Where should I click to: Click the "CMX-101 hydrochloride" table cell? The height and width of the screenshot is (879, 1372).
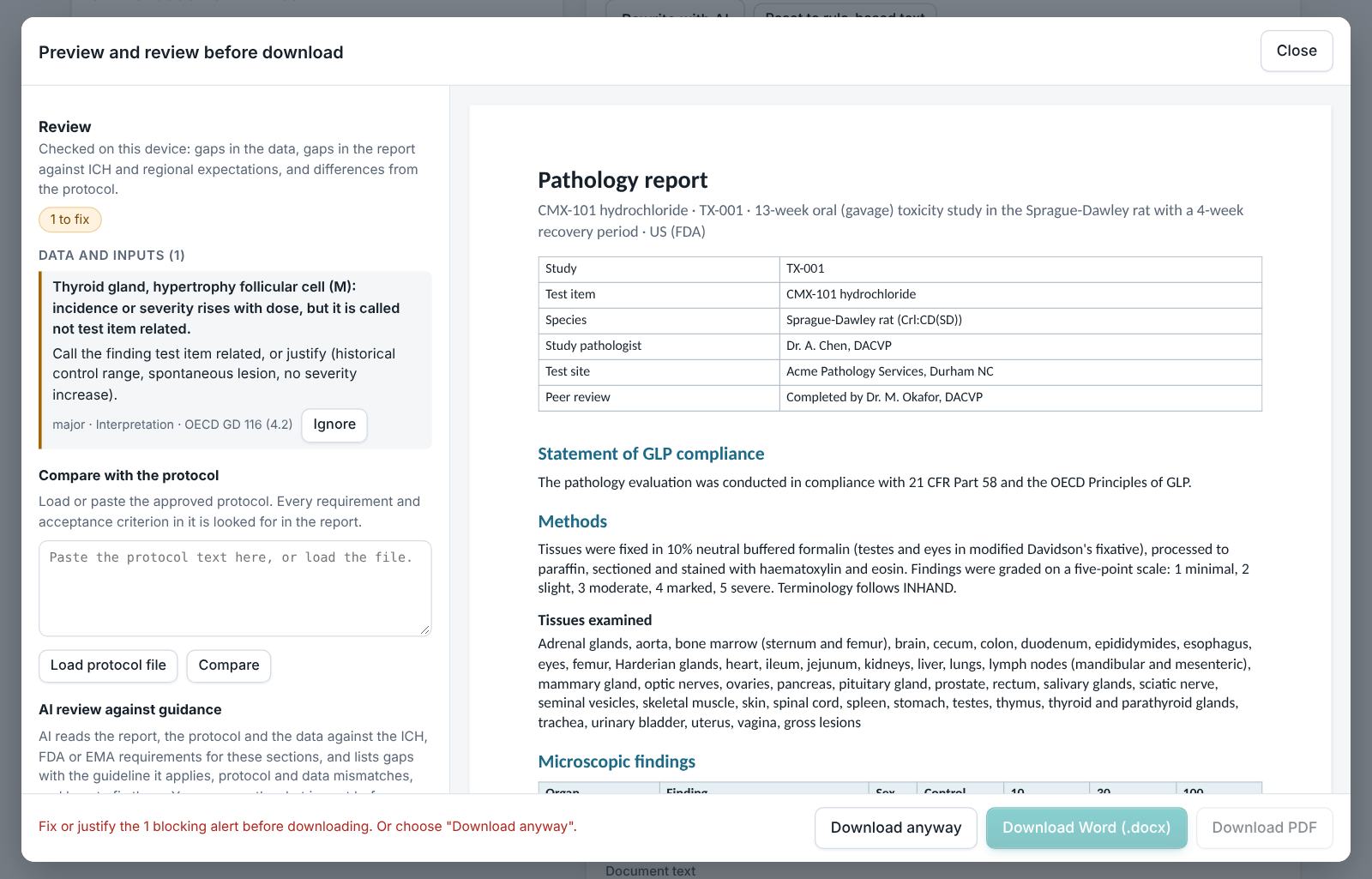tap(1020, 294)
